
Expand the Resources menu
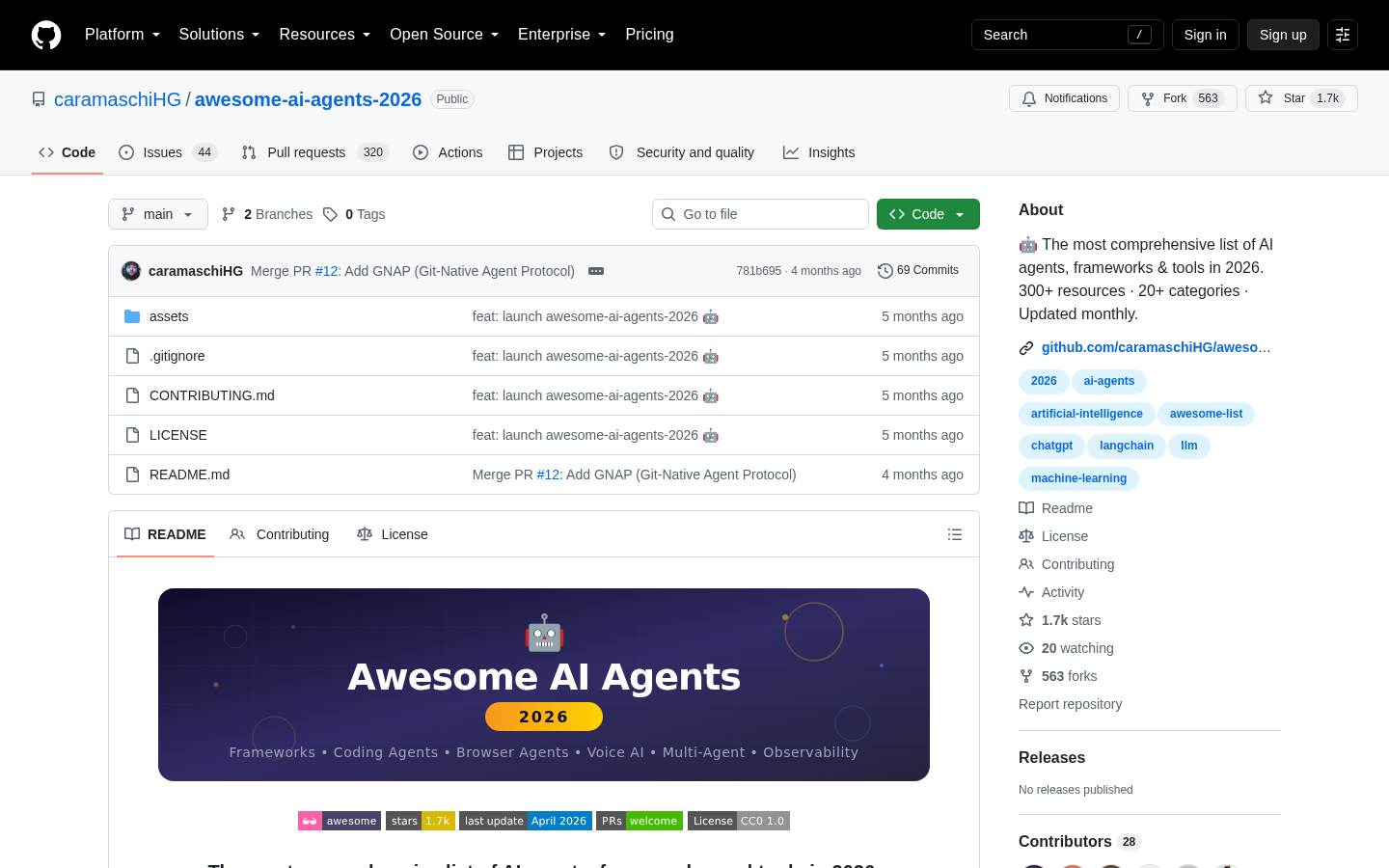(325, 35)
